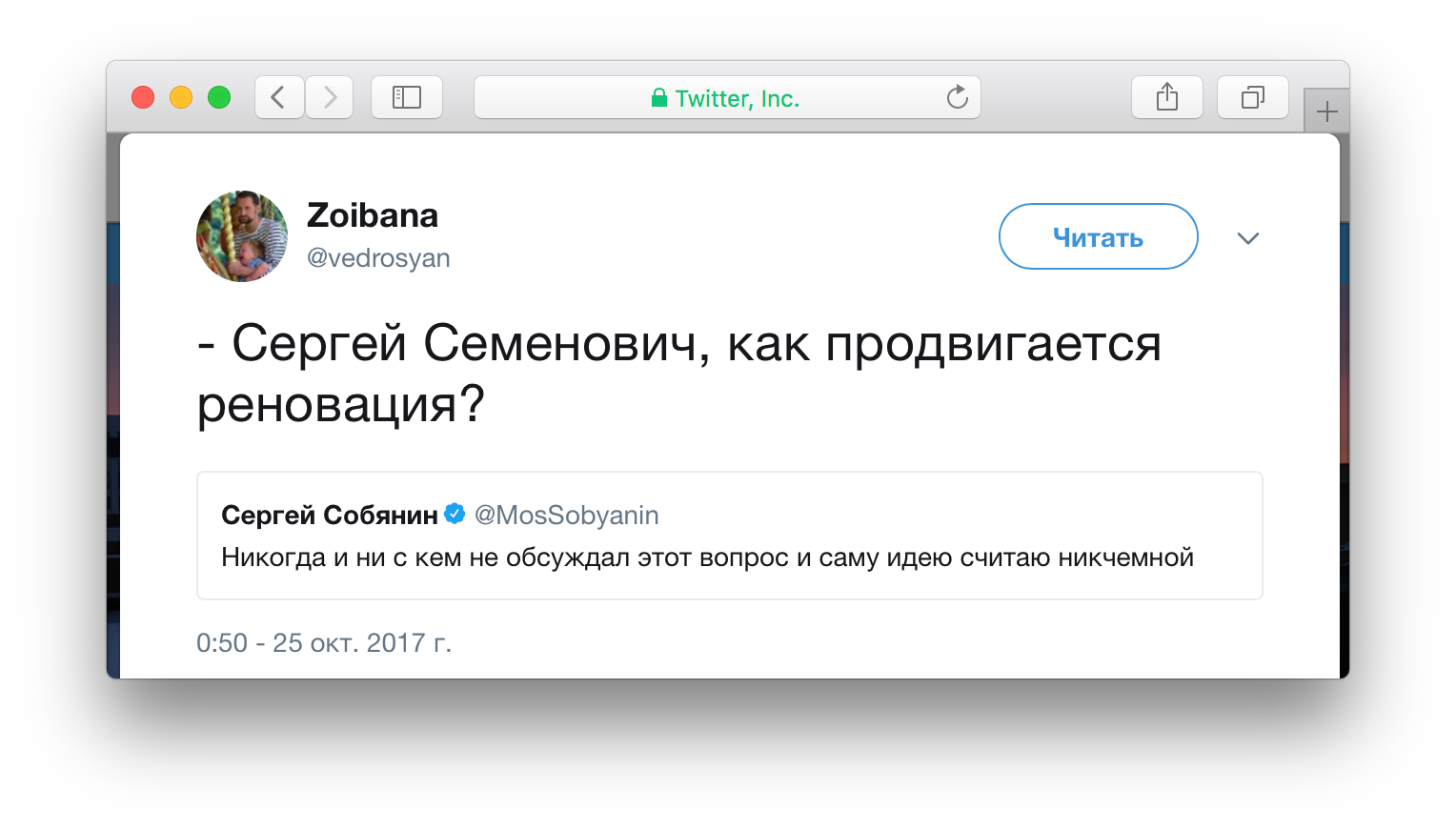Expand the tweet options chevron
This screenshot has height=831, width=1456.
pos(1247,238)
